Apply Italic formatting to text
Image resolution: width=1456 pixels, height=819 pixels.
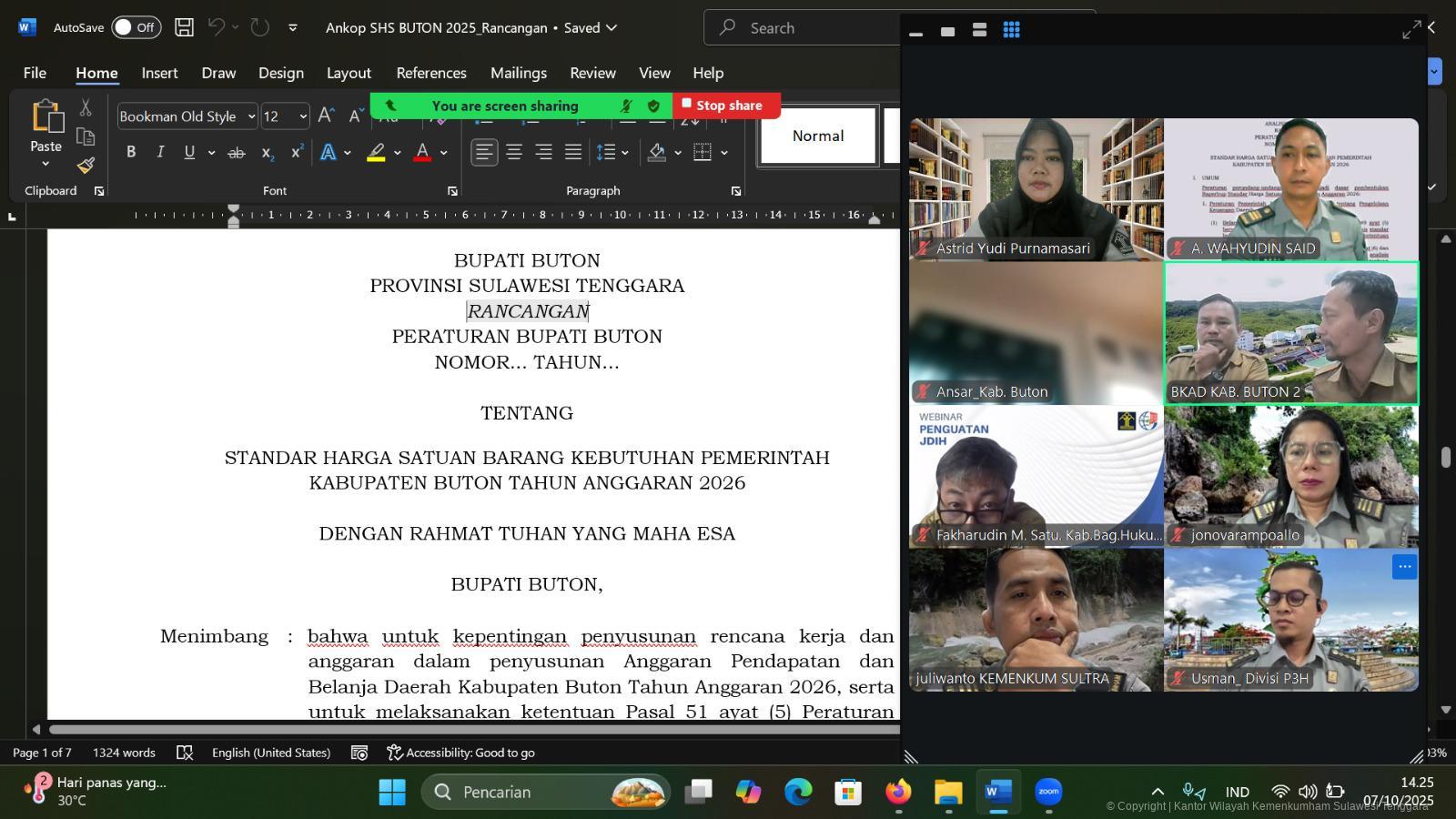(x=160, y=152)
